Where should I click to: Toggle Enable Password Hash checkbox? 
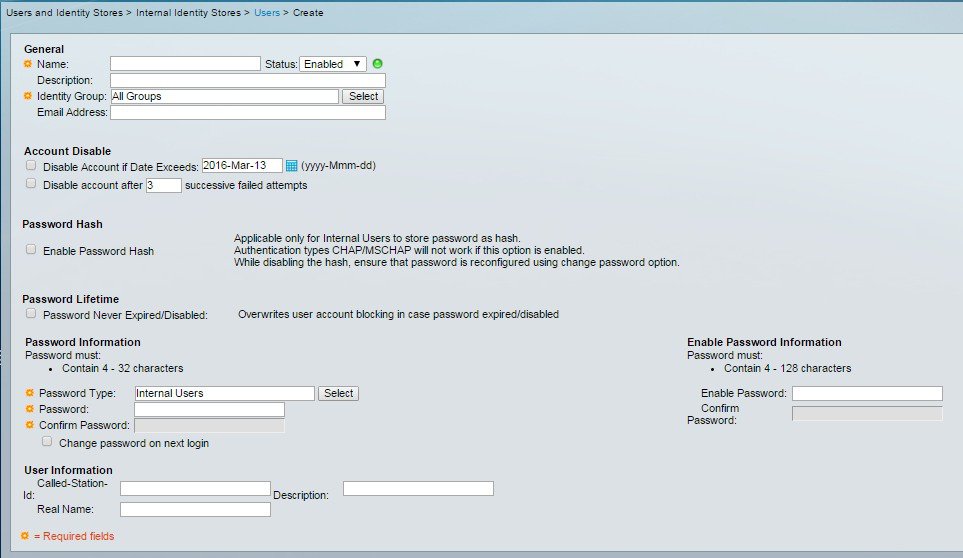coord(31,249)
